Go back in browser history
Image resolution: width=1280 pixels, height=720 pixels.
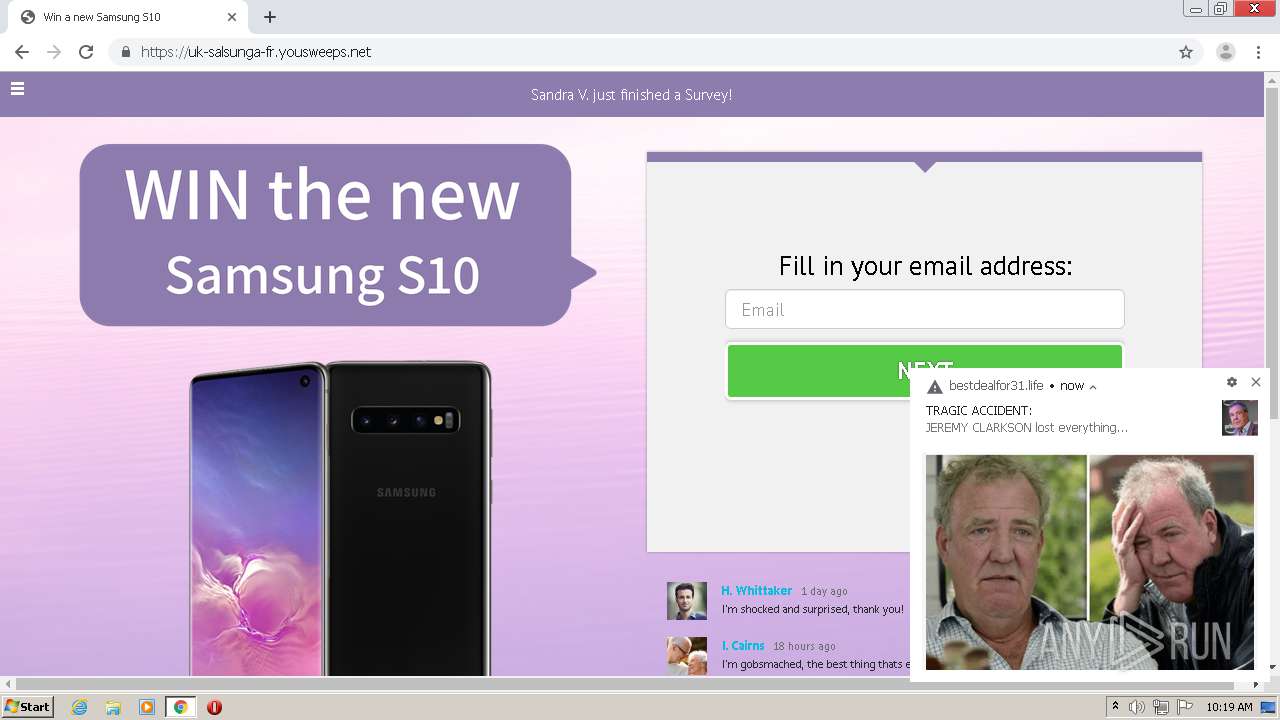22,52
